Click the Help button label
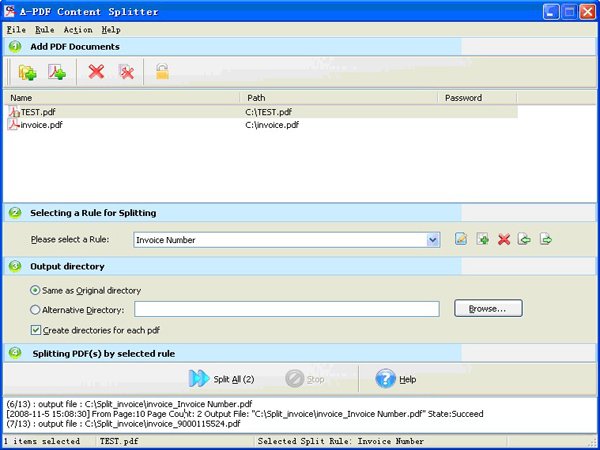Image resolution: width=600 pixels, height=450 pixels. click(408, 379)
